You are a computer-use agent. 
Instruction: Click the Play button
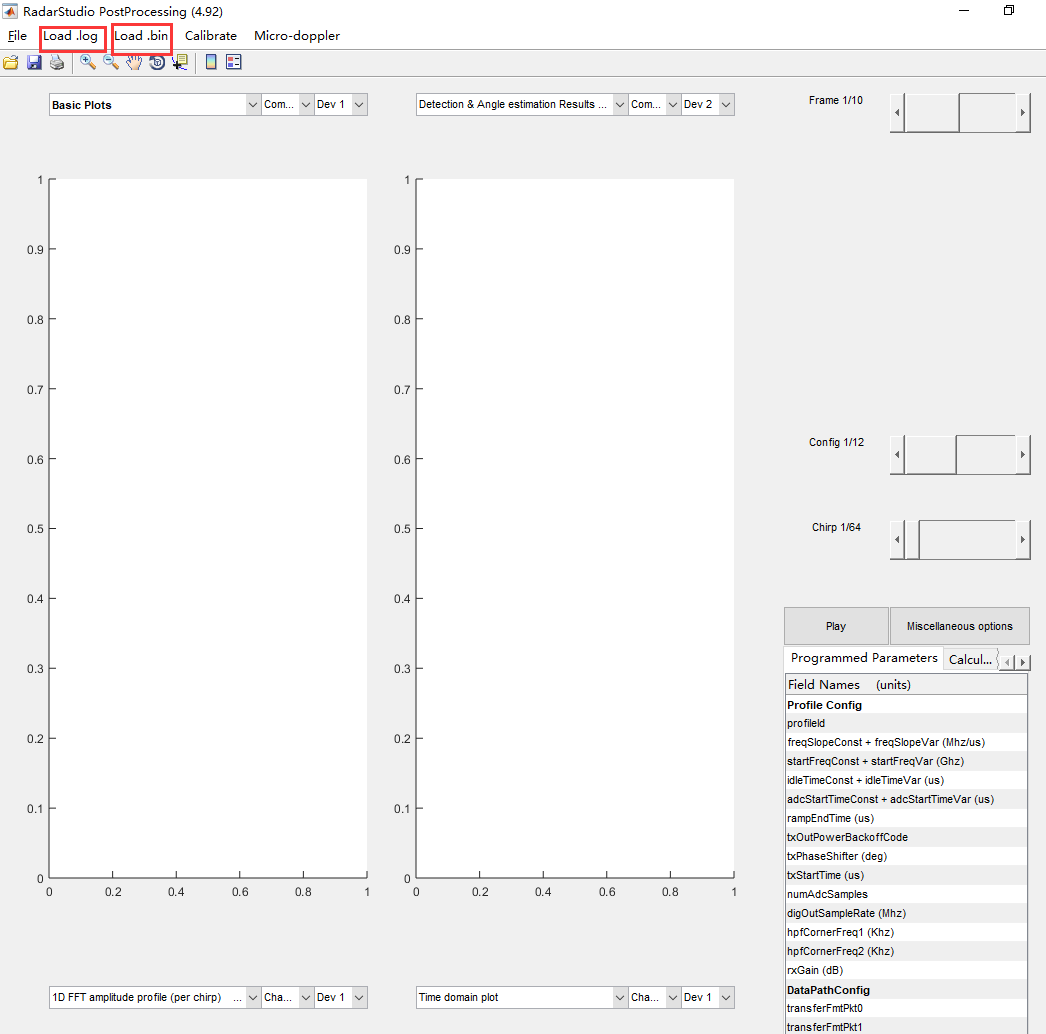[x=836, y=626]
